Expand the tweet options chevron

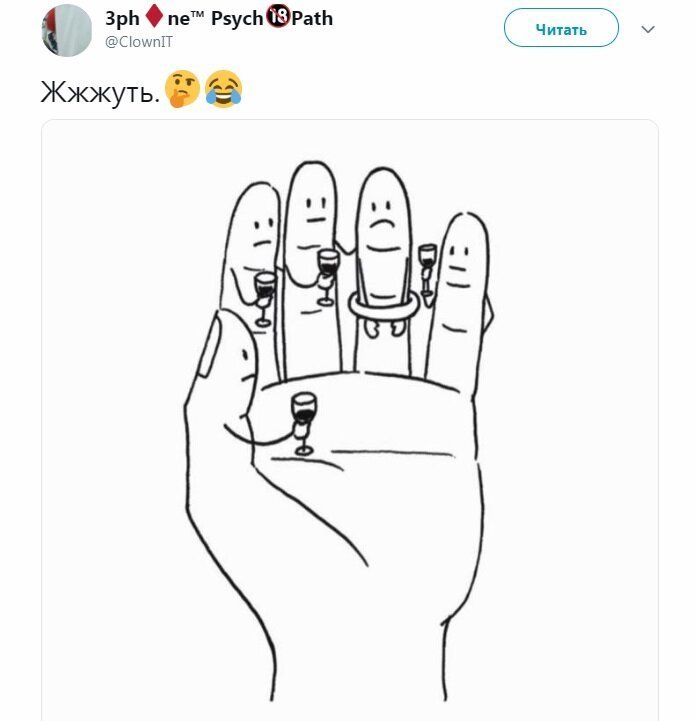click(647, 29)
